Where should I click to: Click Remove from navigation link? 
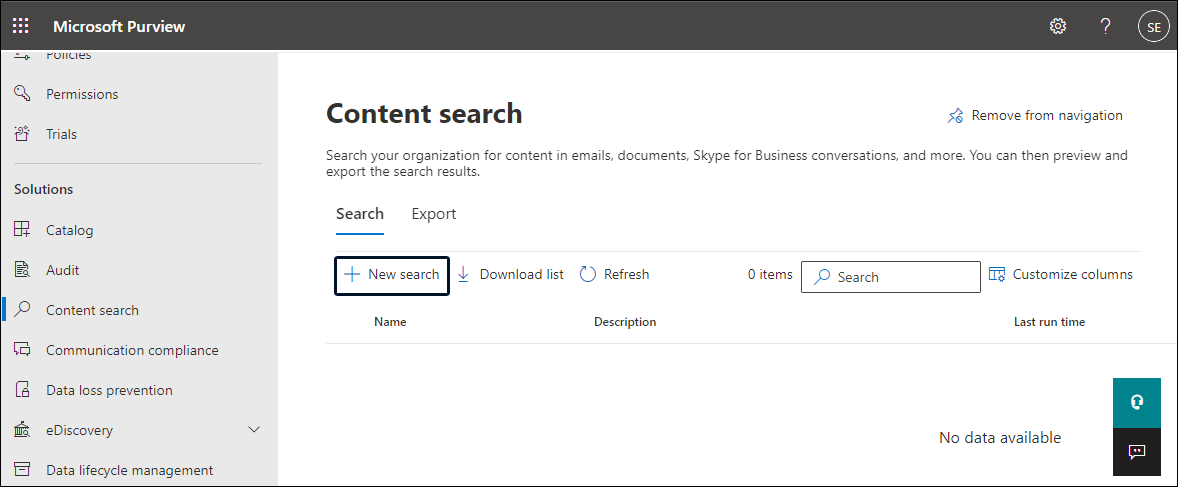[1047, 116]
